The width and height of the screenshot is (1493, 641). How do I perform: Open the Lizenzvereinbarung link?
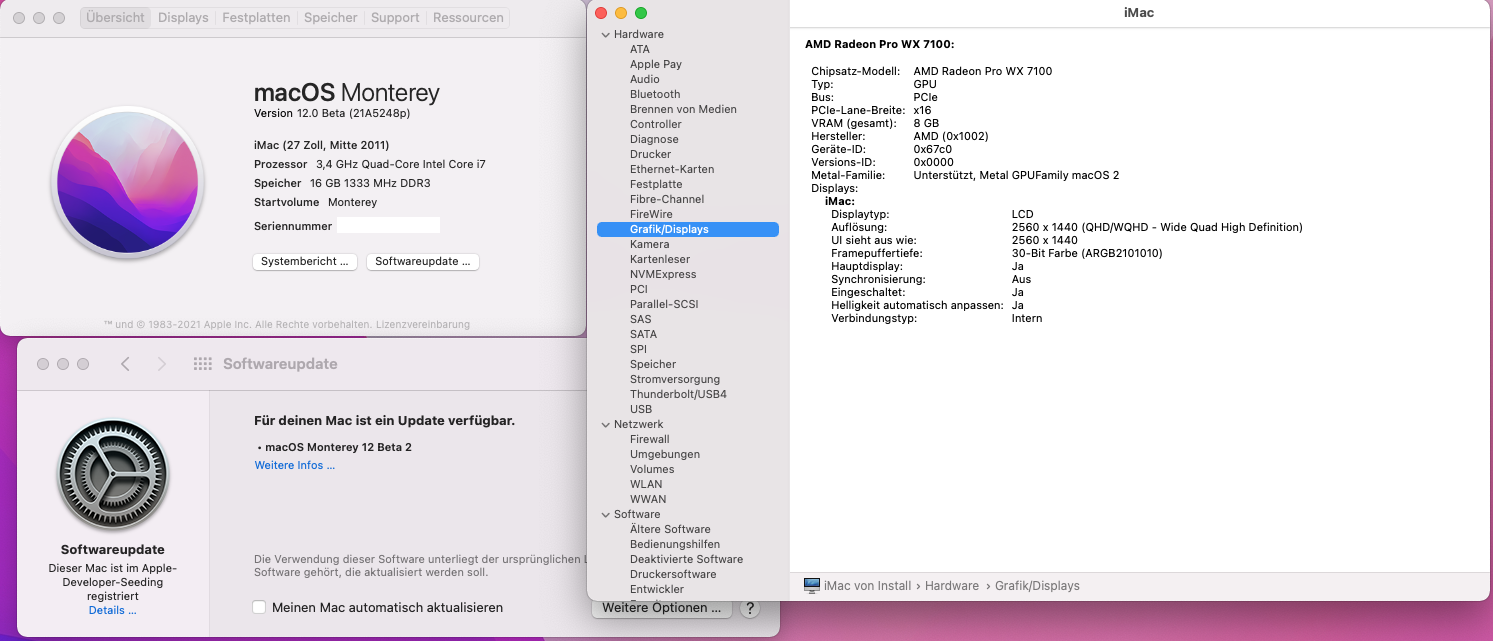pos(422,324)
